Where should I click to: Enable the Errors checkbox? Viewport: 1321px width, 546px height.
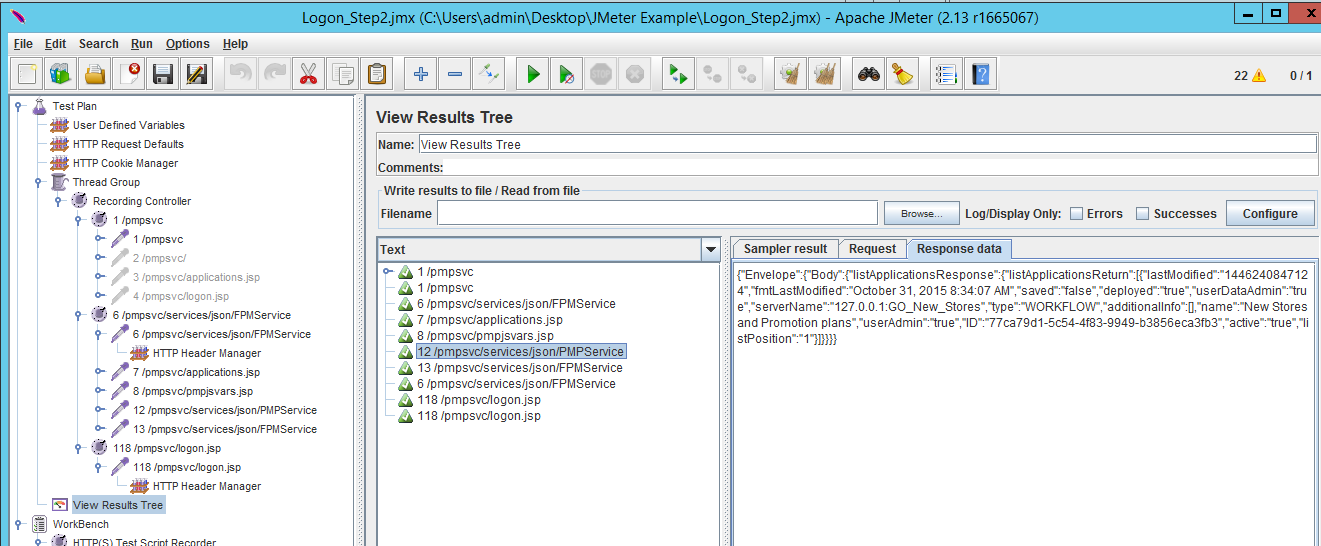pos(1077,213)
